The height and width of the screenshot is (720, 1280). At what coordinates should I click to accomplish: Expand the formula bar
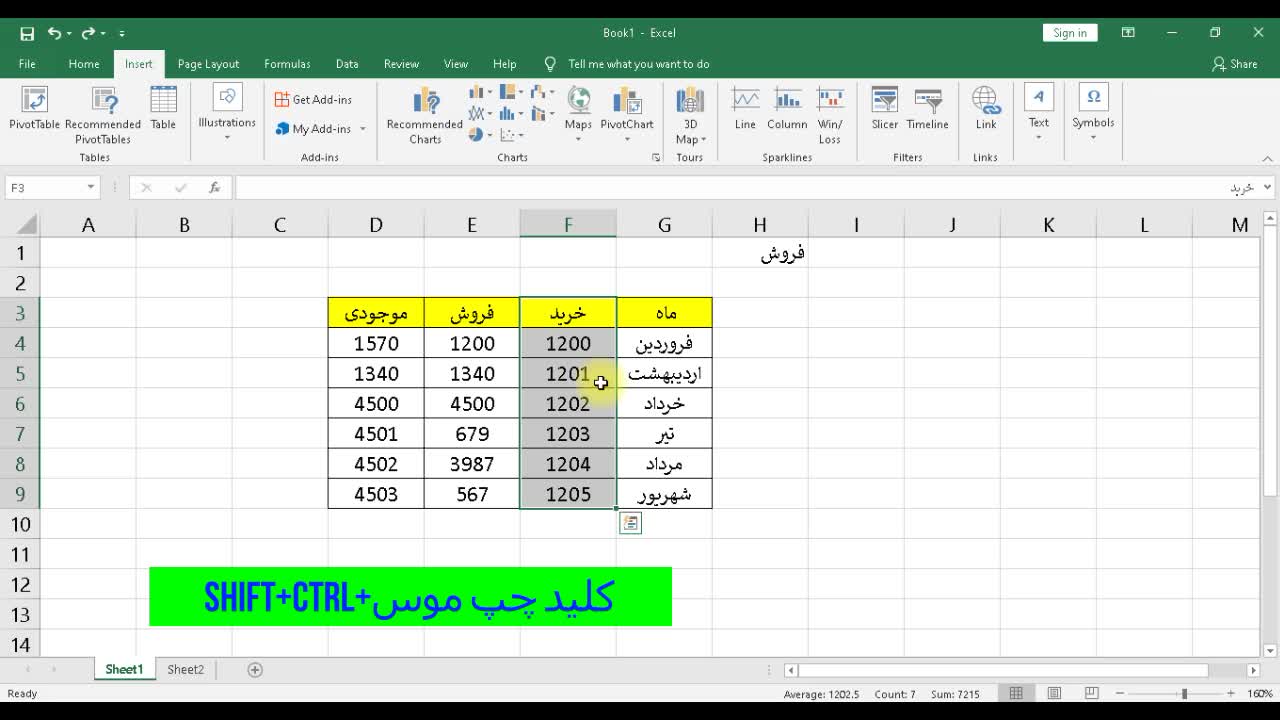[1268, 187]
